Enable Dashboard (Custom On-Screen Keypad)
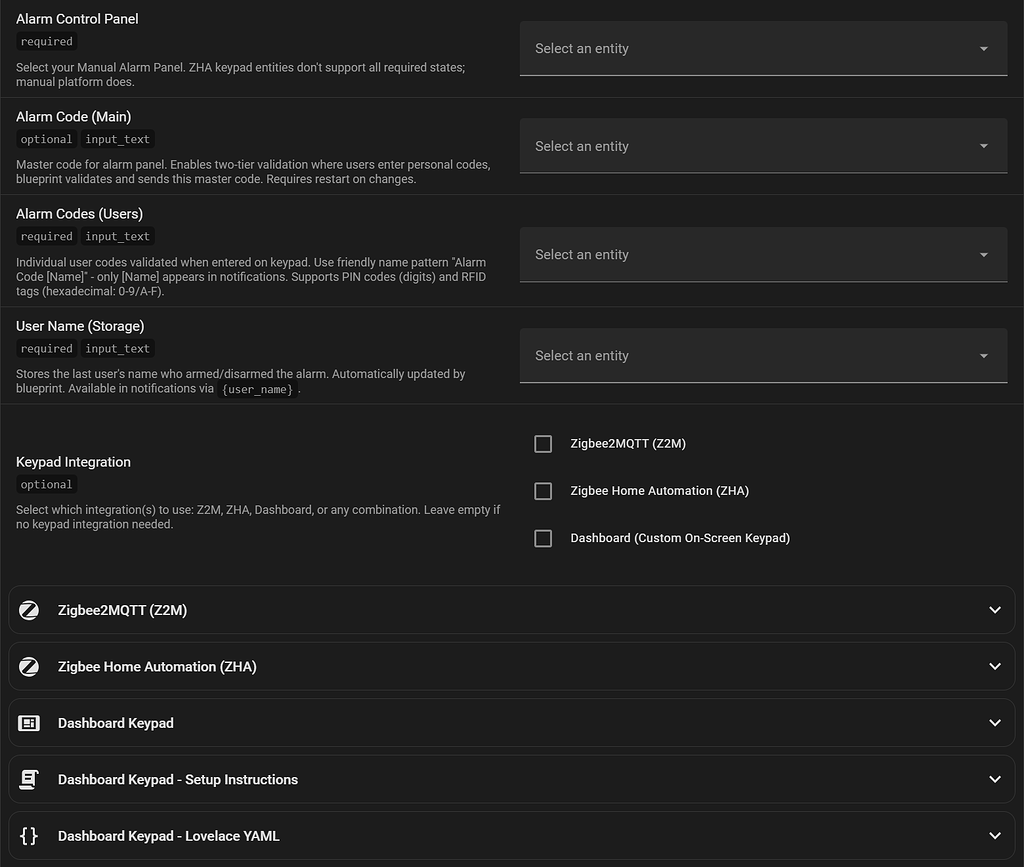1024x867 pixels. tap(543, 538)
